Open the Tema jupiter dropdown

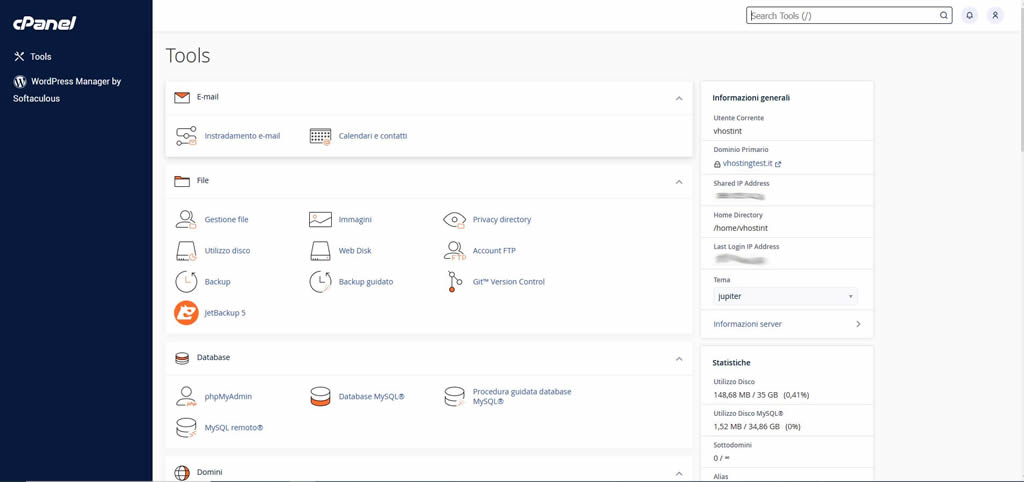(x=786, y=297)
